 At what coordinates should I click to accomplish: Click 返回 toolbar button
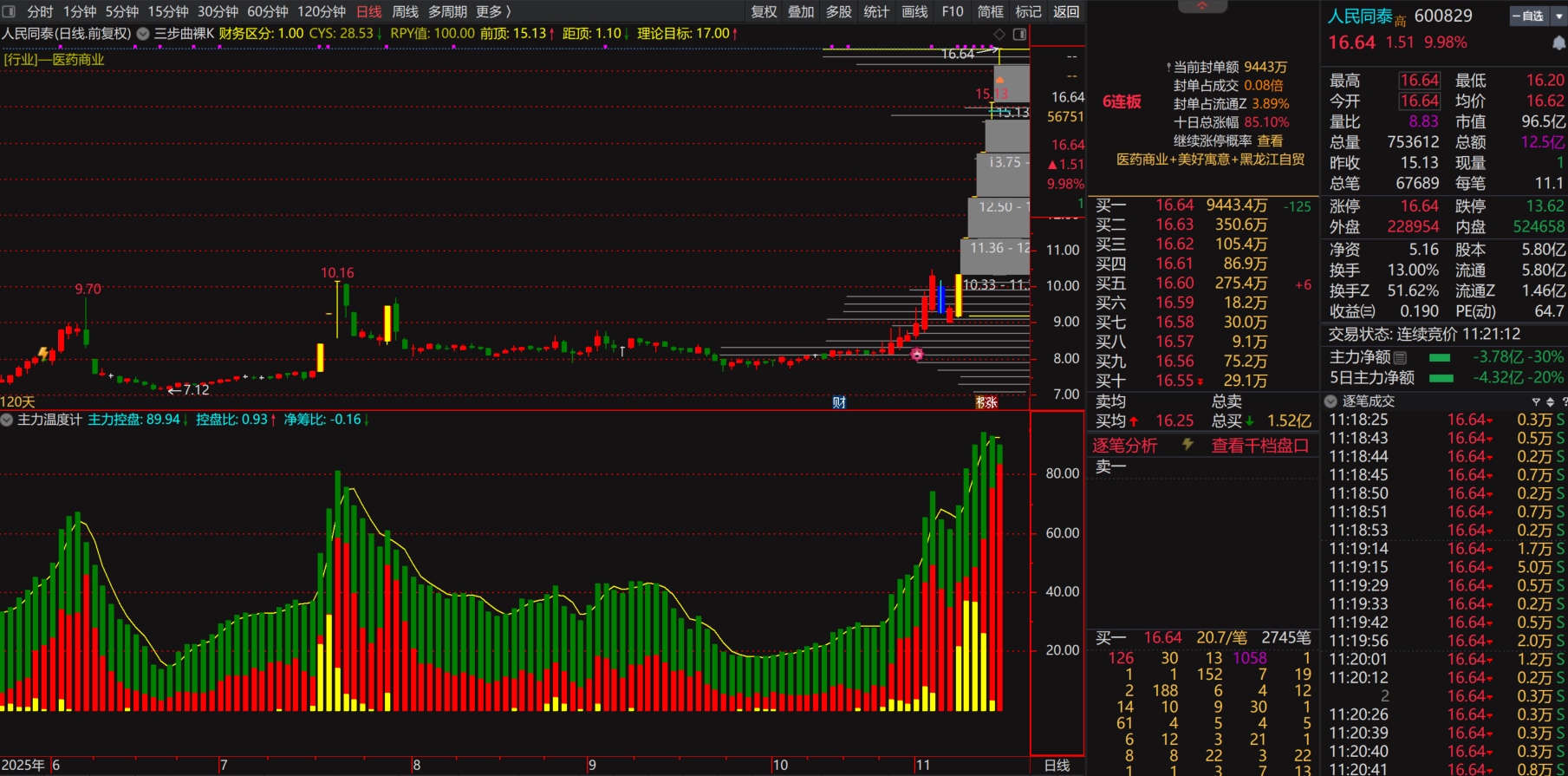point(1066,11)
